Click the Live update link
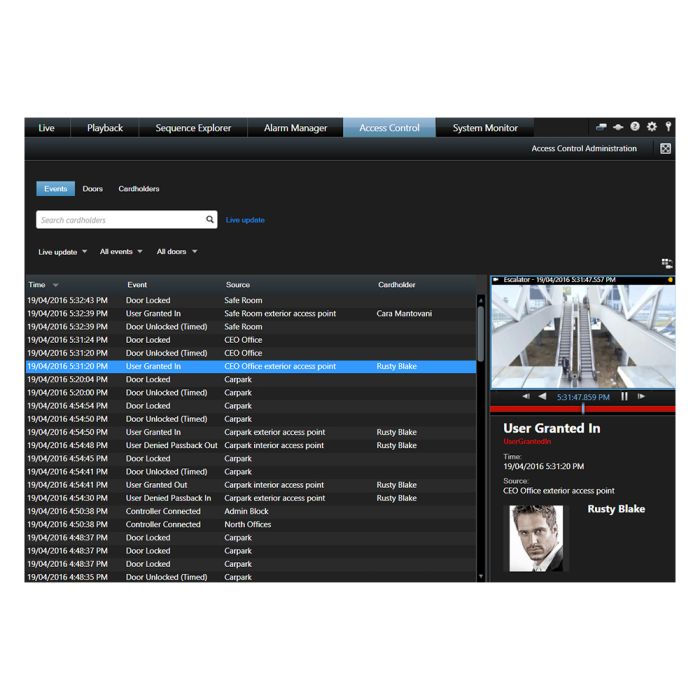Screen dimensions: 700x700 point(245,220)
